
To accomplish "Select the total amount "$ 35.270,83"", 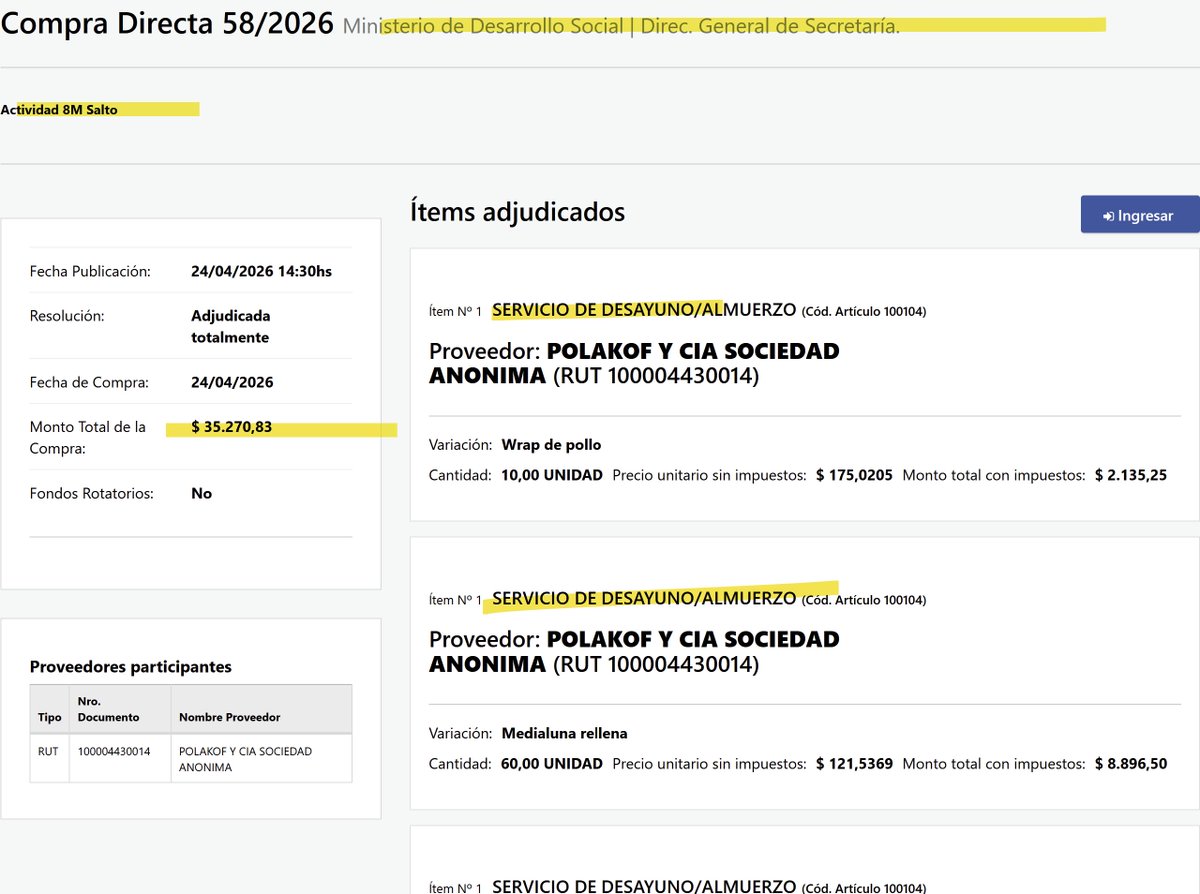I will [232, 427].
